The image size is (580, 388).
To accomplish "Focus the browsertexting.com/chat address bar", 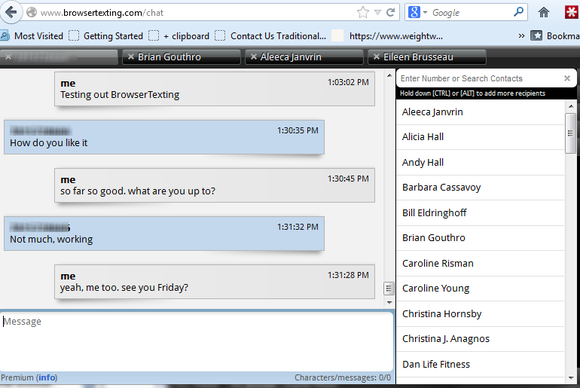I will pos(192,13).
